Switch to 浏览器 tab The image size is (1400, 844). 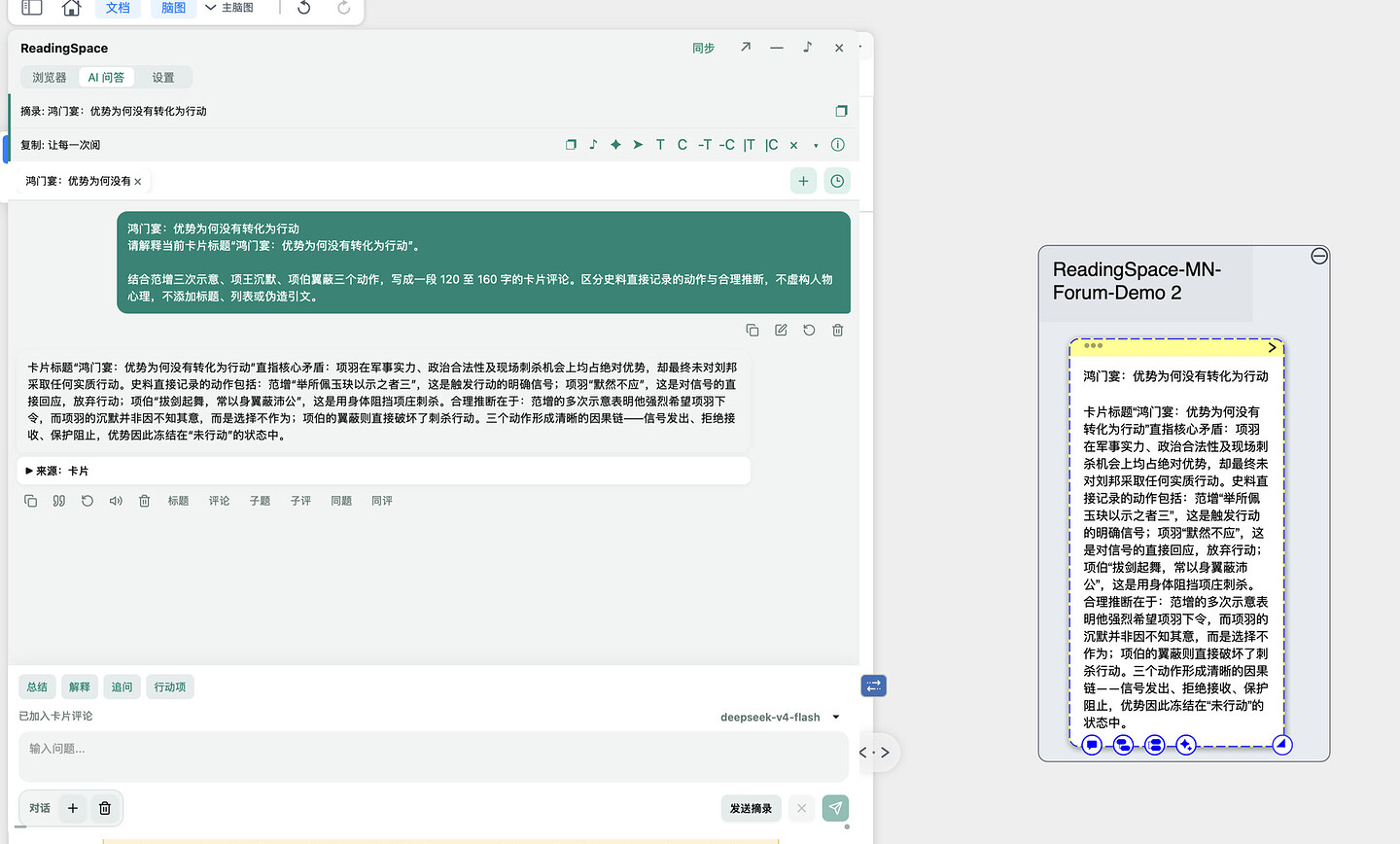click(x=50, y=78)
